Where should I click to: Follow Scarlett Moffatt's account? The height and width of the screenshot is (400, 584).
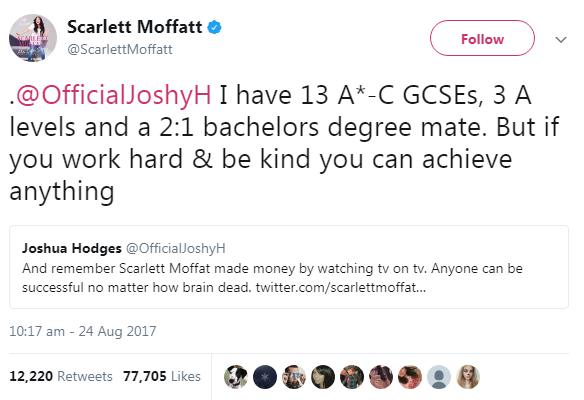[482, 38]
